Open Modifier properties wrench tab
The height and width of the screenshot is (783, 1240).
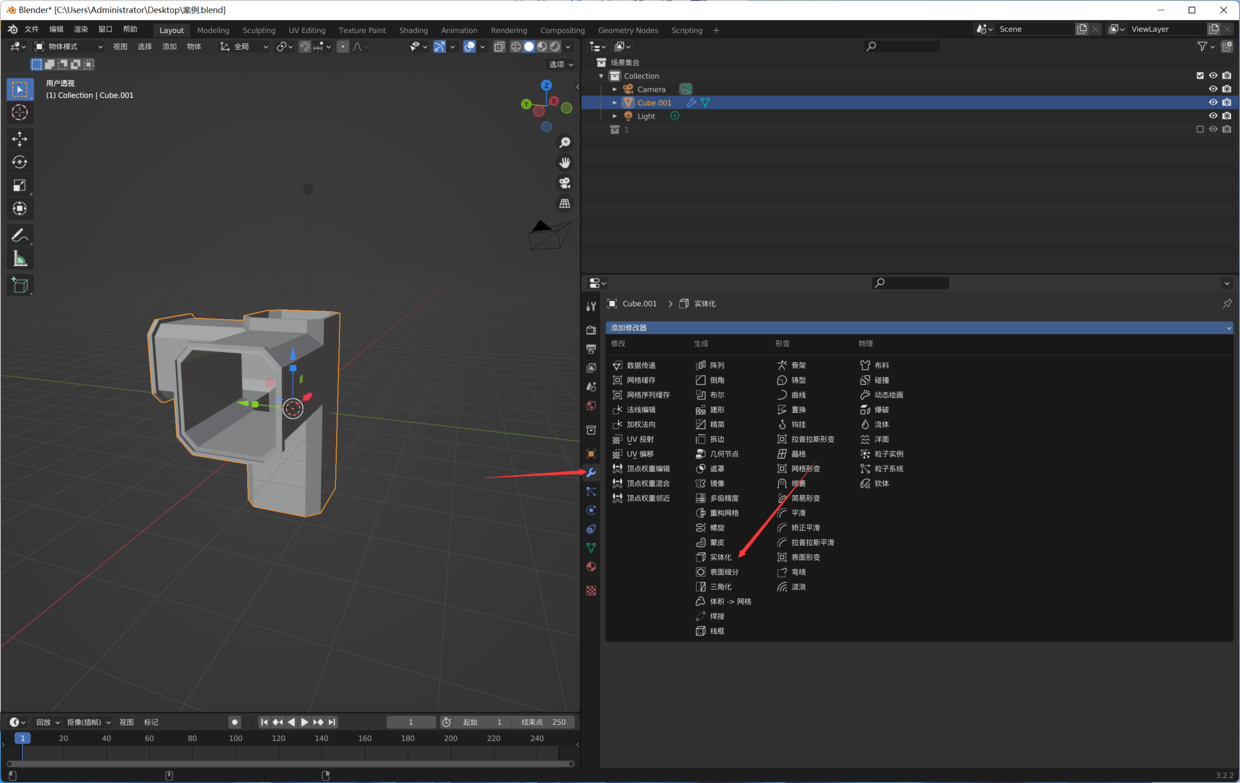point(591,473)
